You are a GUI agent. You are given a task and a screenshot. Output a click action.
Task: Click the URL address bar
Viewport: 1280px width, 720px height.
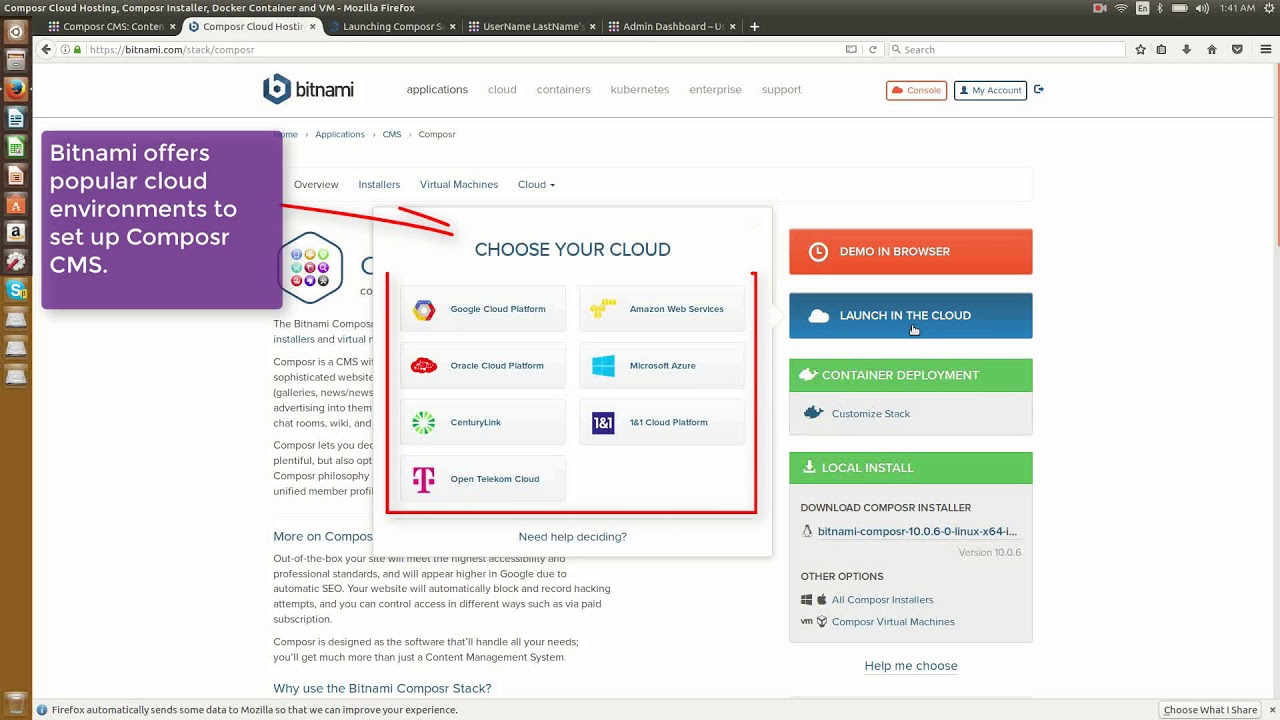[x=460, y=49]
